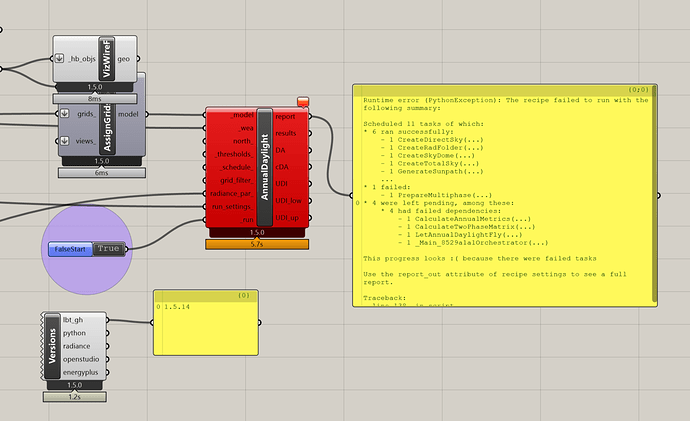Screen dimensions: 690x421
Task: Click the {0;0} header of the error panel
Action: point(503,90)
